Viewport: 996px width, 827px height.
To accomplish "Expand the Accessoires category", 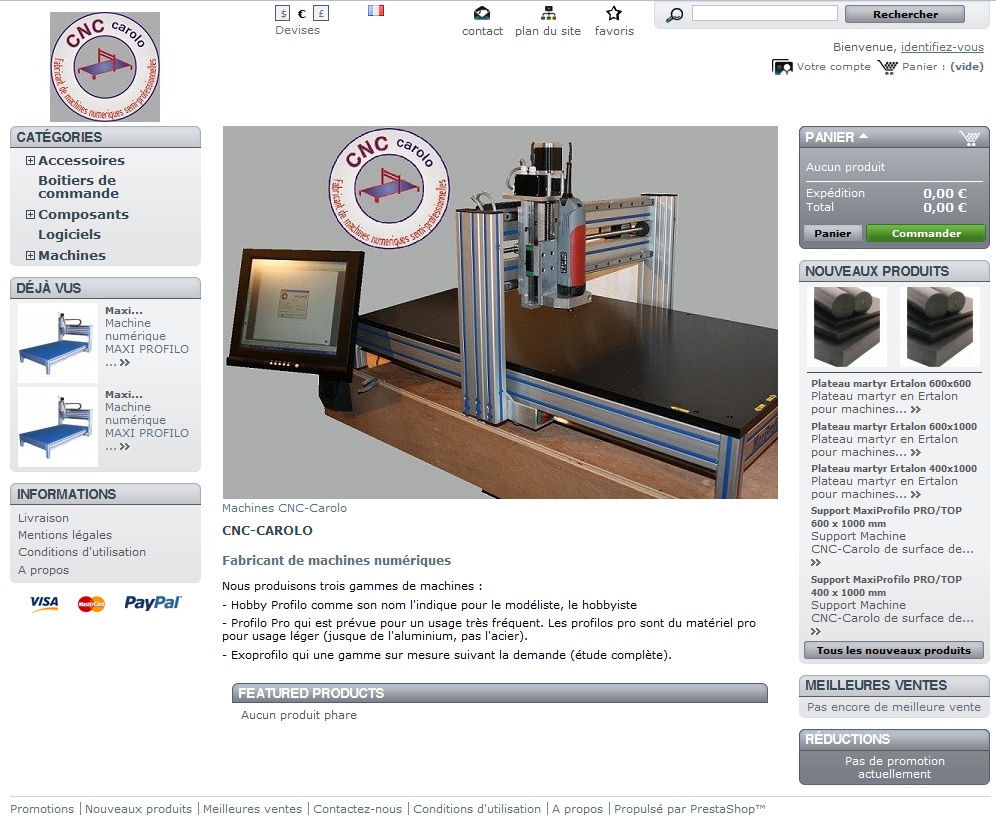I will [x=29, y=160].
